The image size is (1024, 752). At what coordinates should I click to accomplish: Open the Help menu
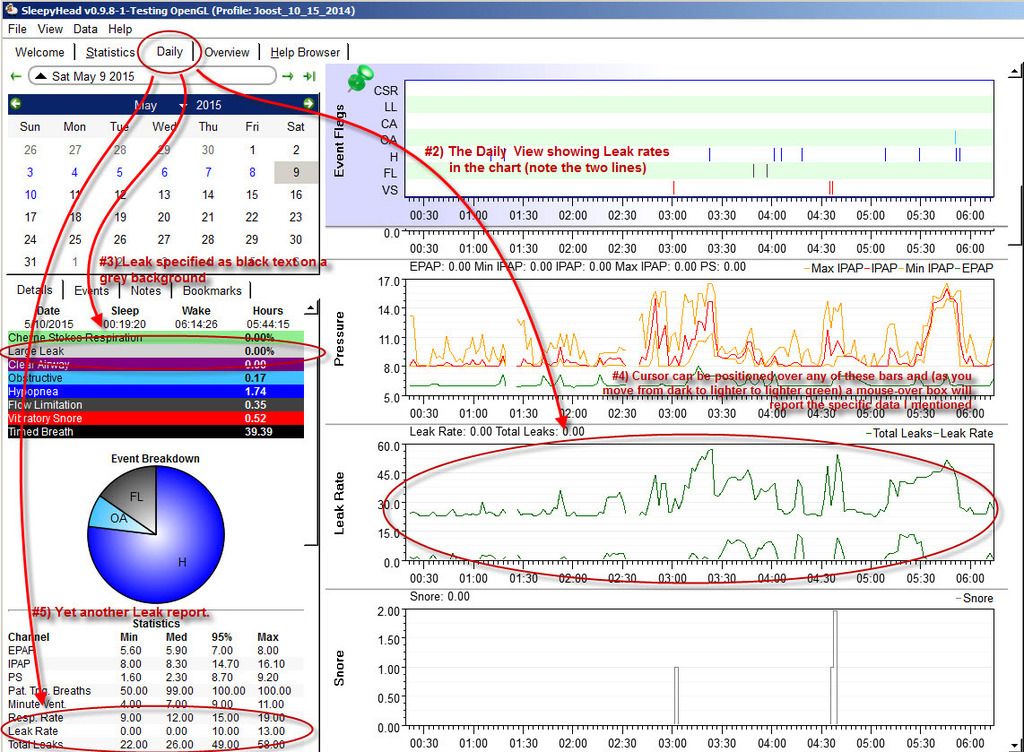coord(120,29)
